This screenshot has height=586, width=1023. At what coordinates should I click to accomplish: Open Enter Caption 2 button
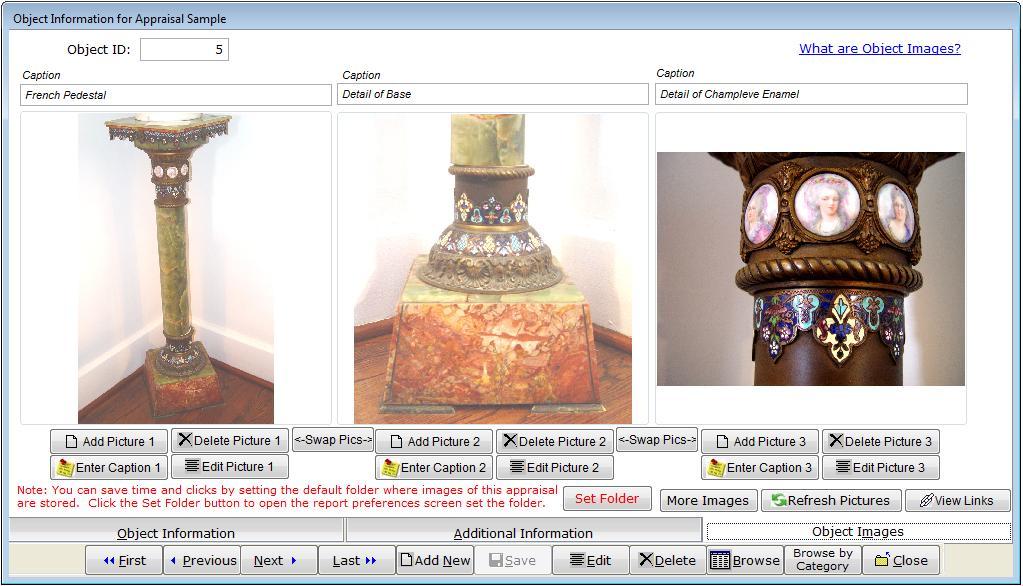click(435, 467)
